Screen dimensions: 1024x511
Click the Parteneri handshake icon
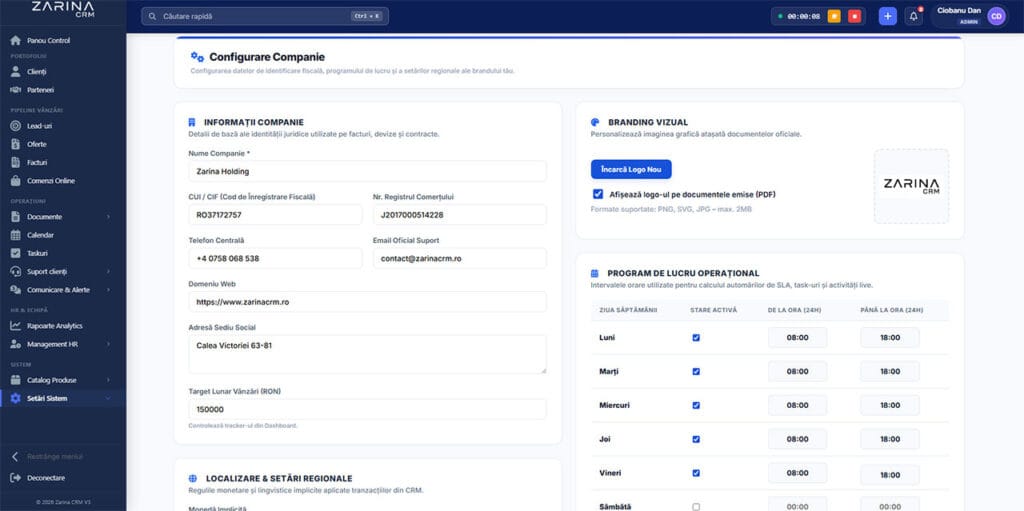click(x=16, y=90)
